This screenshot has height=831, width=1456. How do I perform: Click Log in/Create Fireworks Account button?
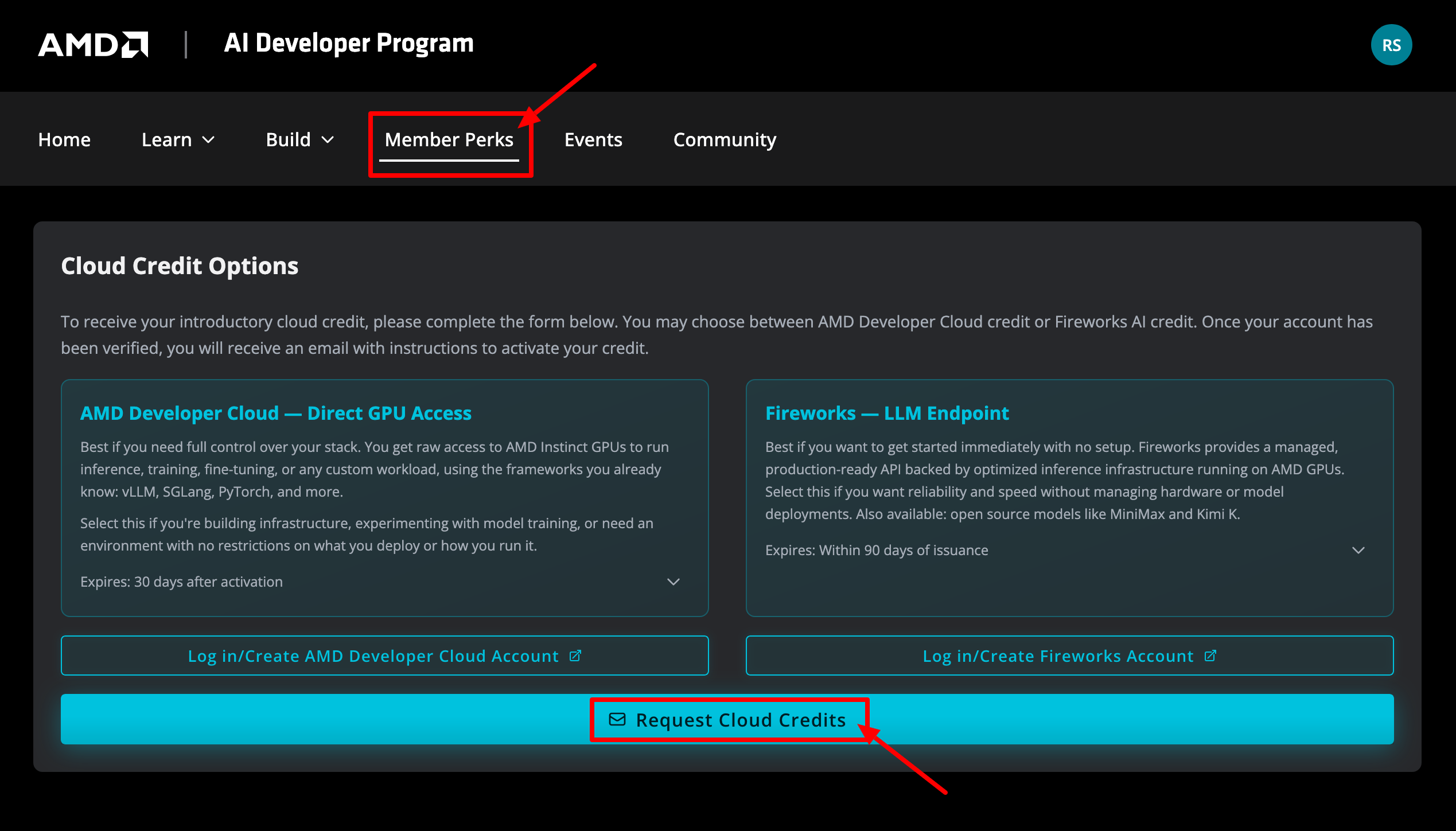click(x=1069, y=656)
